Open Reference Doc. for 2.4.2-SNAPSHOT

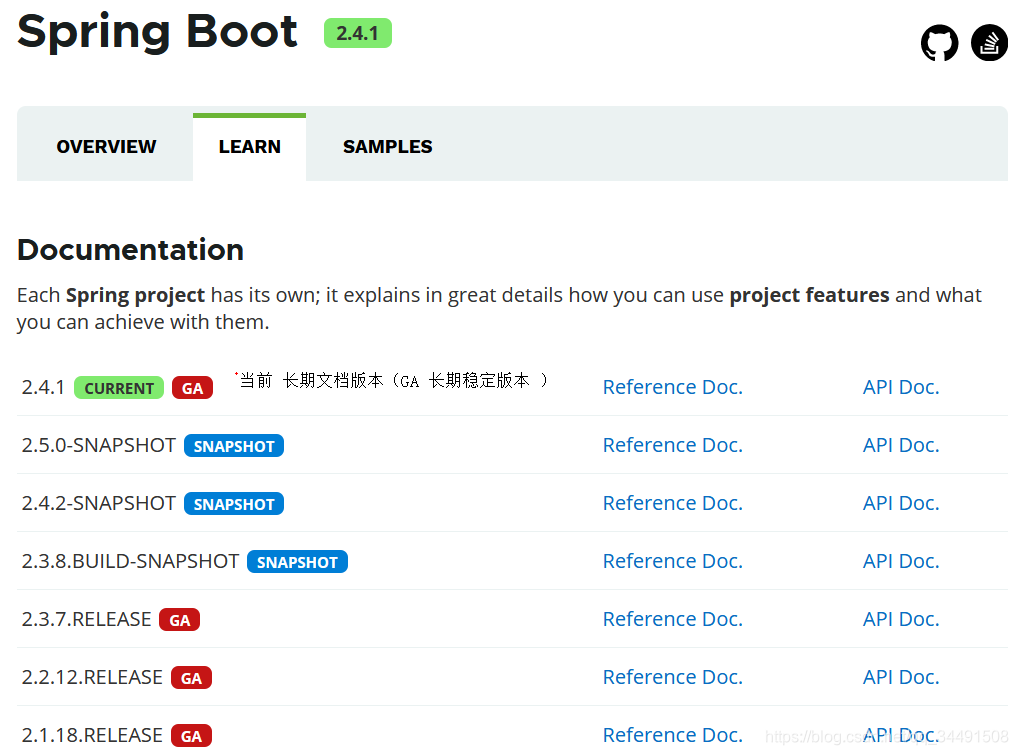(x=673, y=503)
